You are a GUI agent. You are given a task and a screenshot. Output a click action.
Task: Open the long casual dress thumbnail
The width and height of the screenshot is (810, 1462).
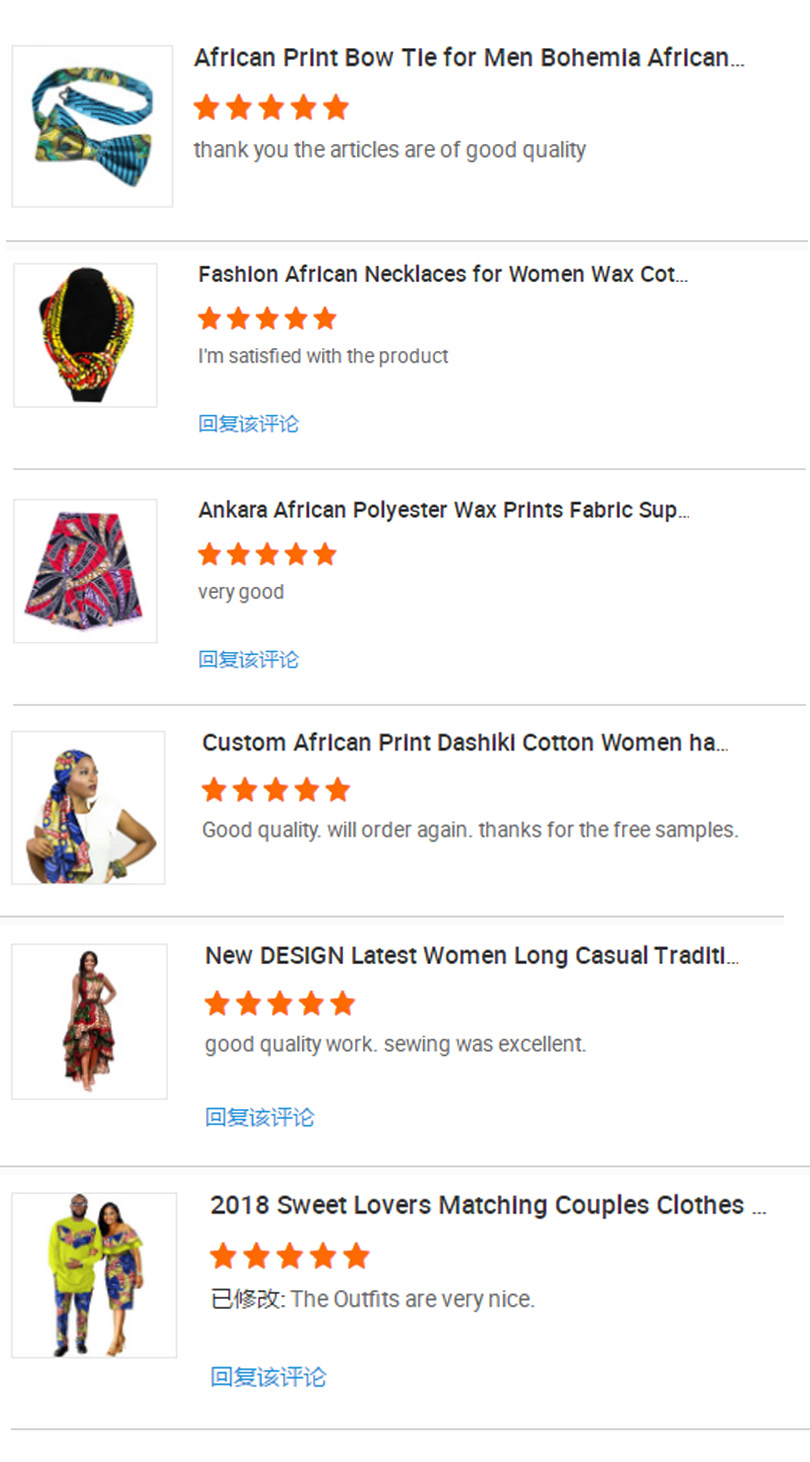[89, 1021]
